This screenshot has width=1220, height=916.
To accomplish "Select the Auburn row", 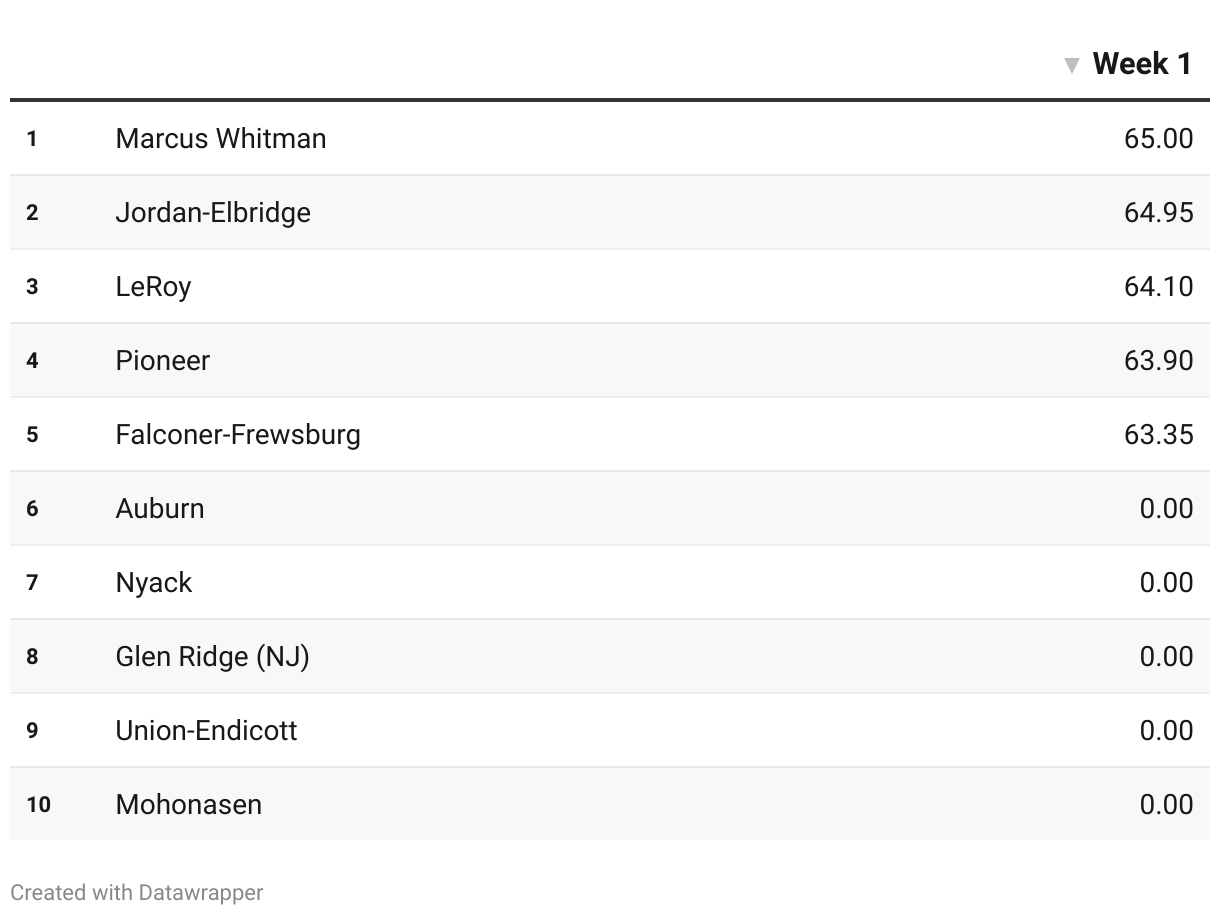I will point(610,508).
